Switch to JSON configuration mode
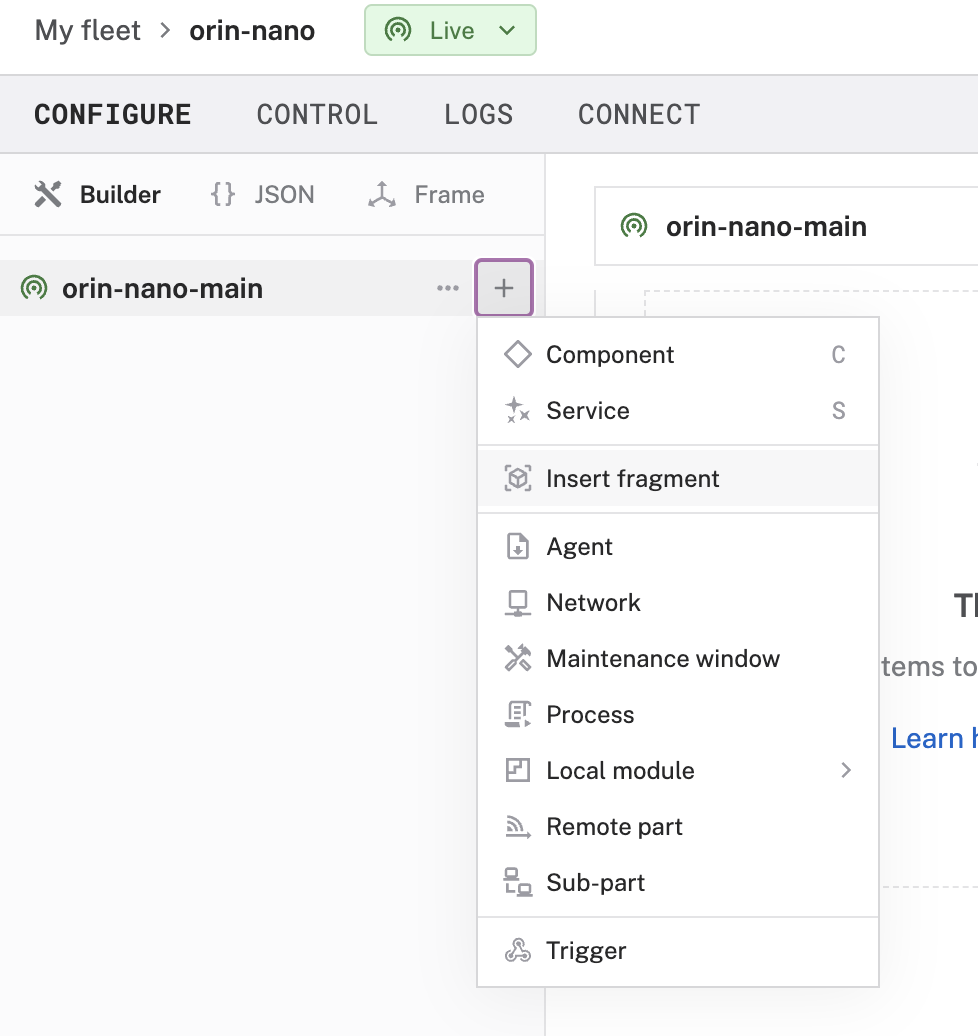The height and width of the screenshot is (1036, 978). [263, 195]
